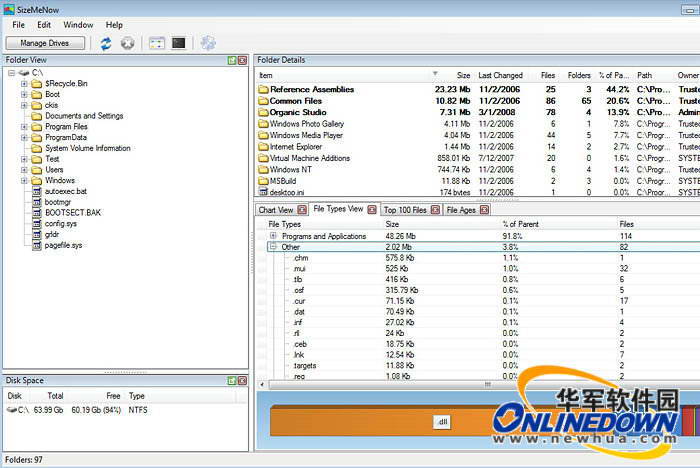
Task: Expand the Windows folder node
Action: click(25, 180)
